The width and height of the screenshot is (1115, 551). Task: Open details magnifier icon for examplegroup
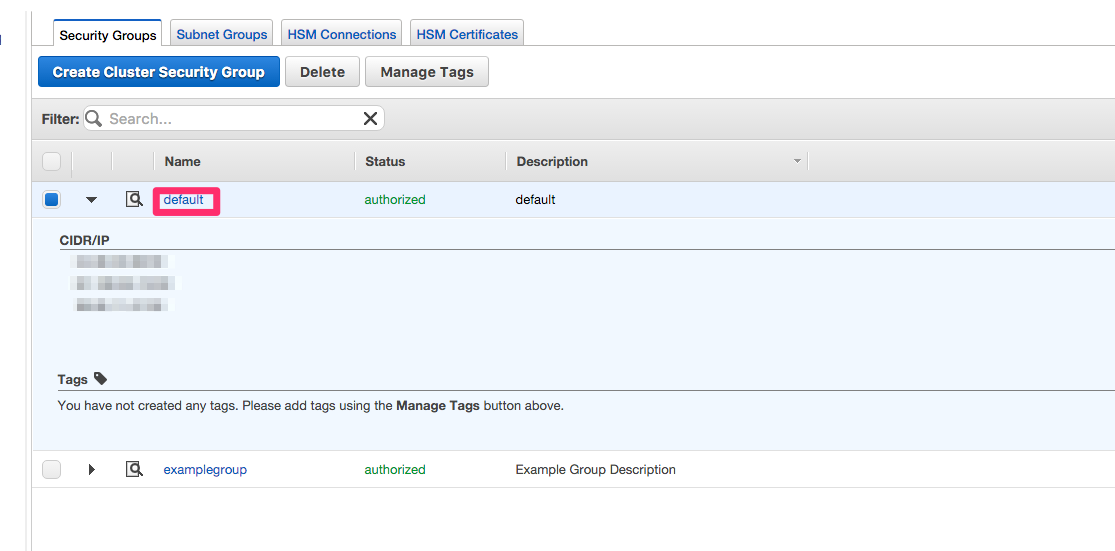pyautogui.click(x=134, y=469)
